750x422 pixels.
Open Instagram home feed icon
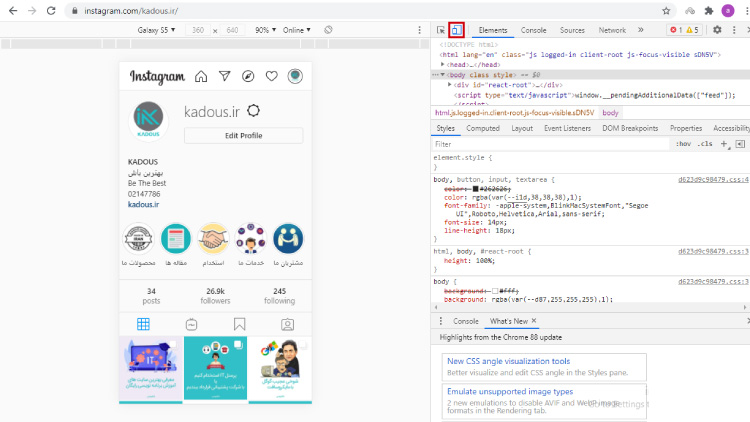tap(201, 76)
